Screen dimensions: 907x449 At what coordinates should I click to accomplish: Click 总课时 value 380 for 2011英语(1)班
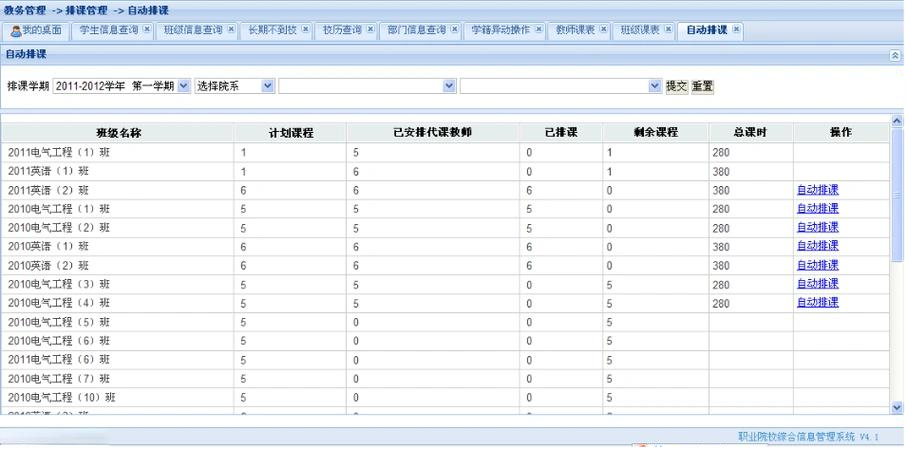721,172
